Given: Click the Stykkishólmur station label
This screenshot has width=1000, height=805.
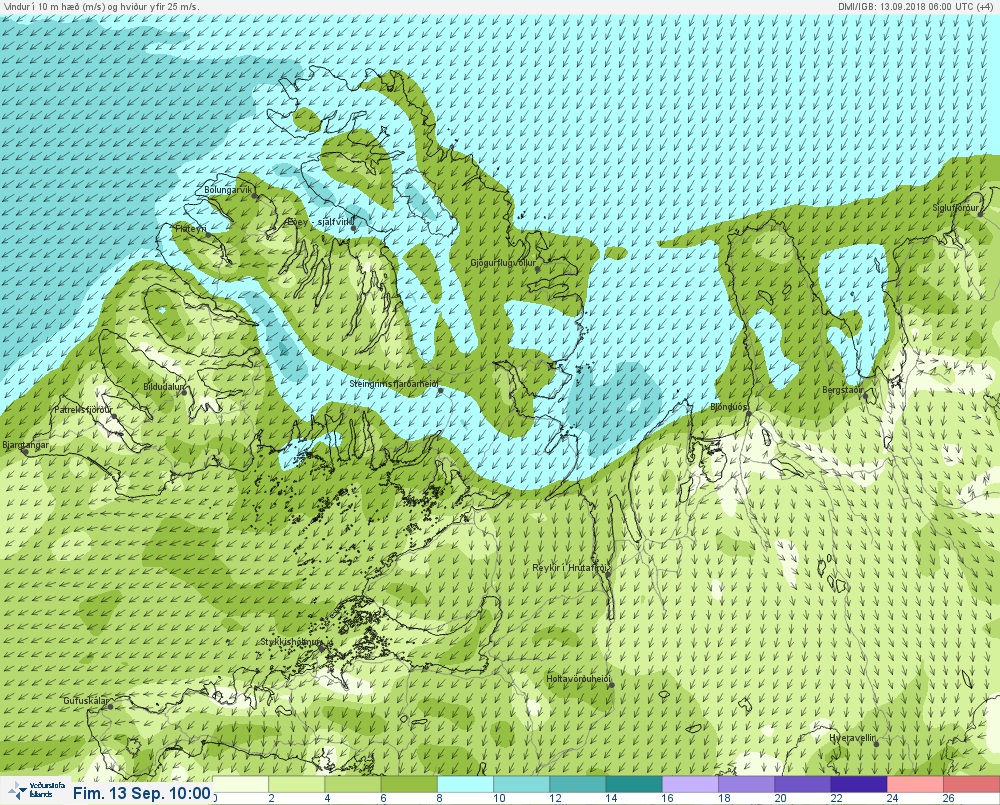Looking at the screenshot, I should click(291, 642).
